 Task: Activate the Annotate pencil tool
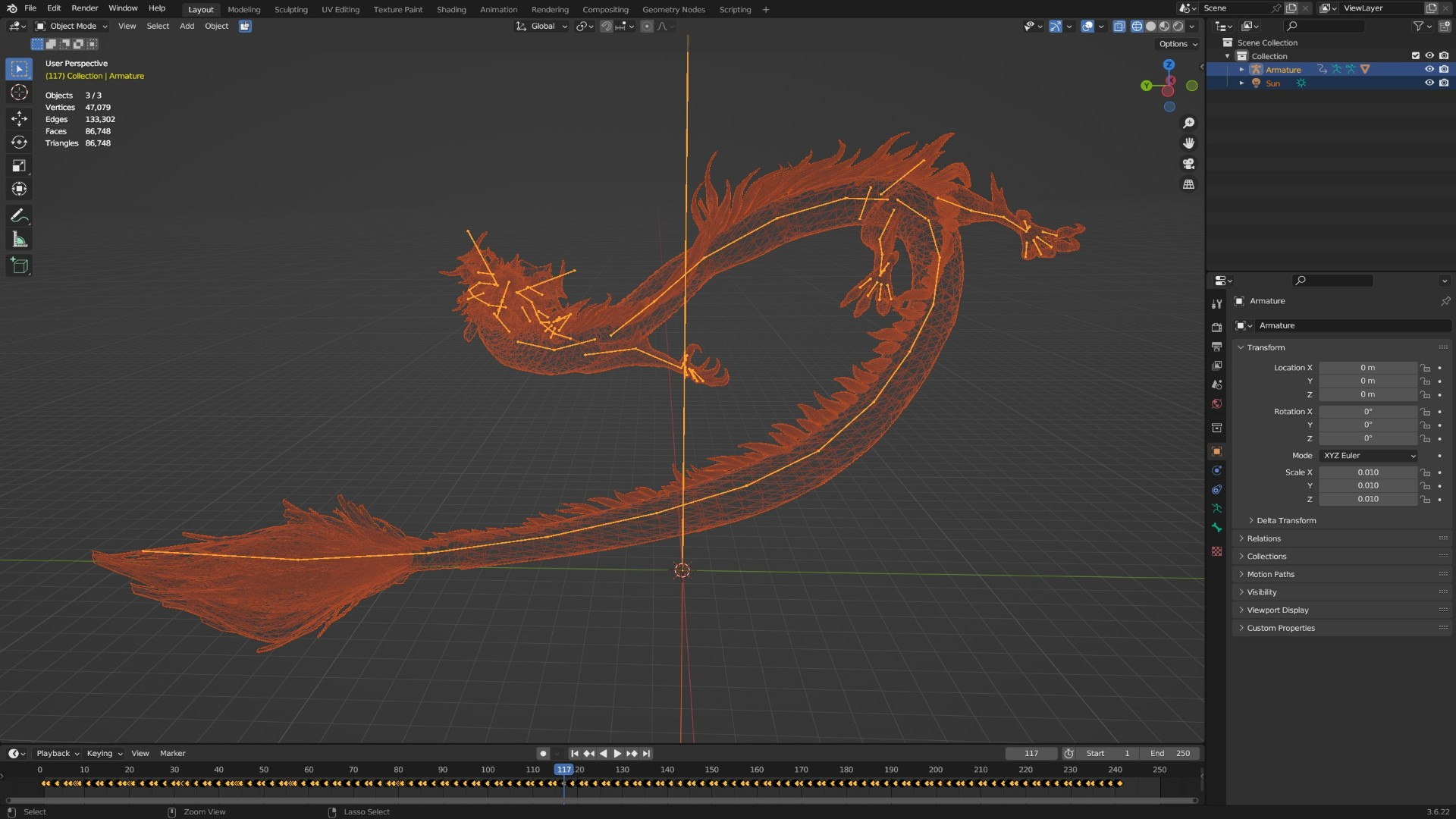20,216
